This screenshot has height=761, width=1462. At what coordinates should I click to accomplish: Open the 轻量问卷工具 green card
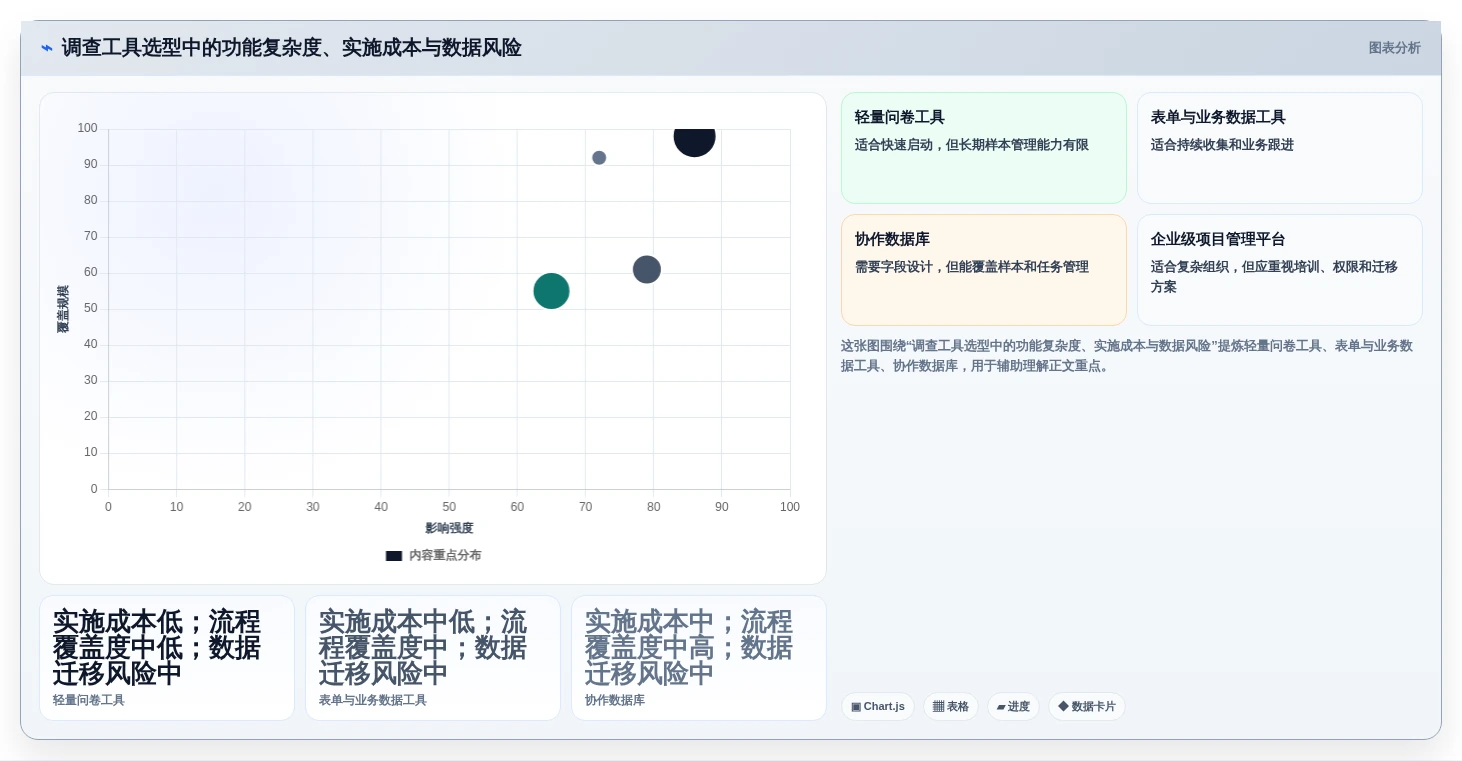(984, 148)
